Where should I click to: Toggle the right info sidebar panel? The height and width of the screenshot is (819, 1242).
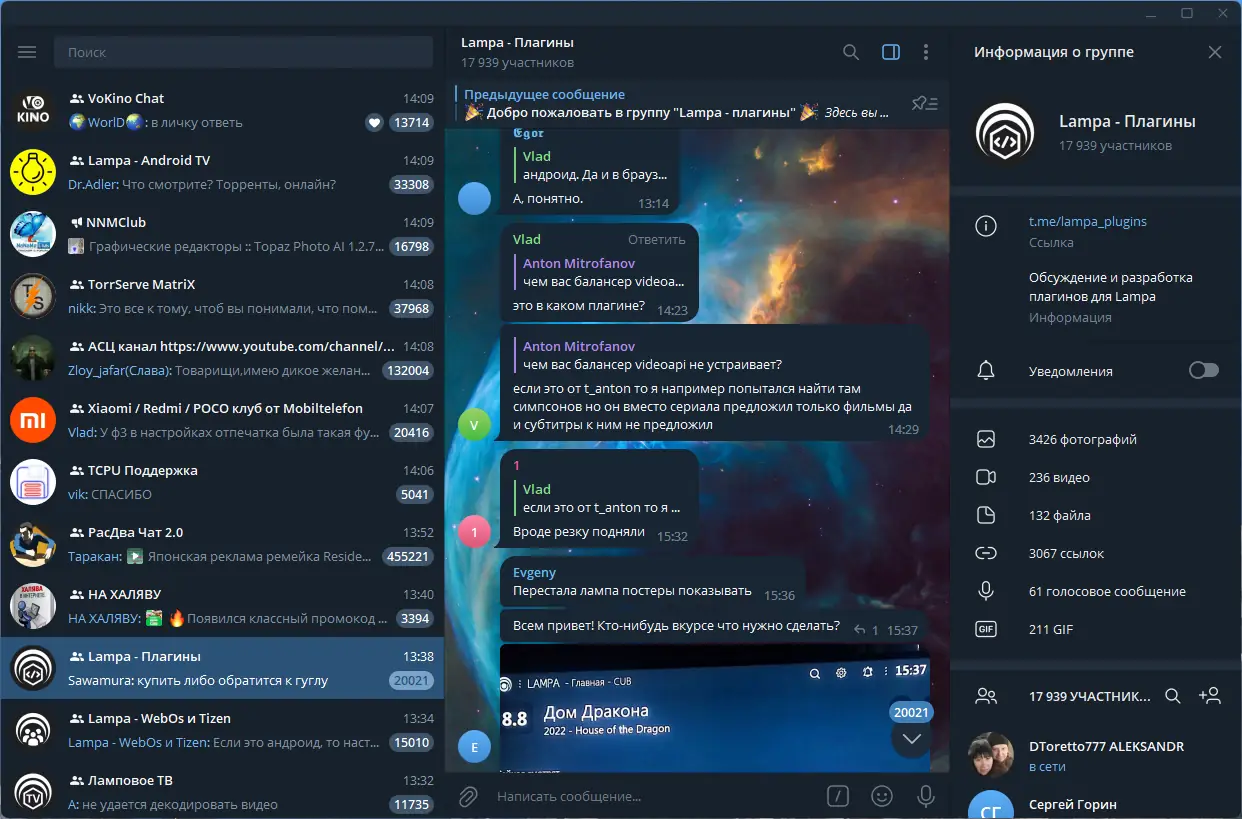click(890, 52)
